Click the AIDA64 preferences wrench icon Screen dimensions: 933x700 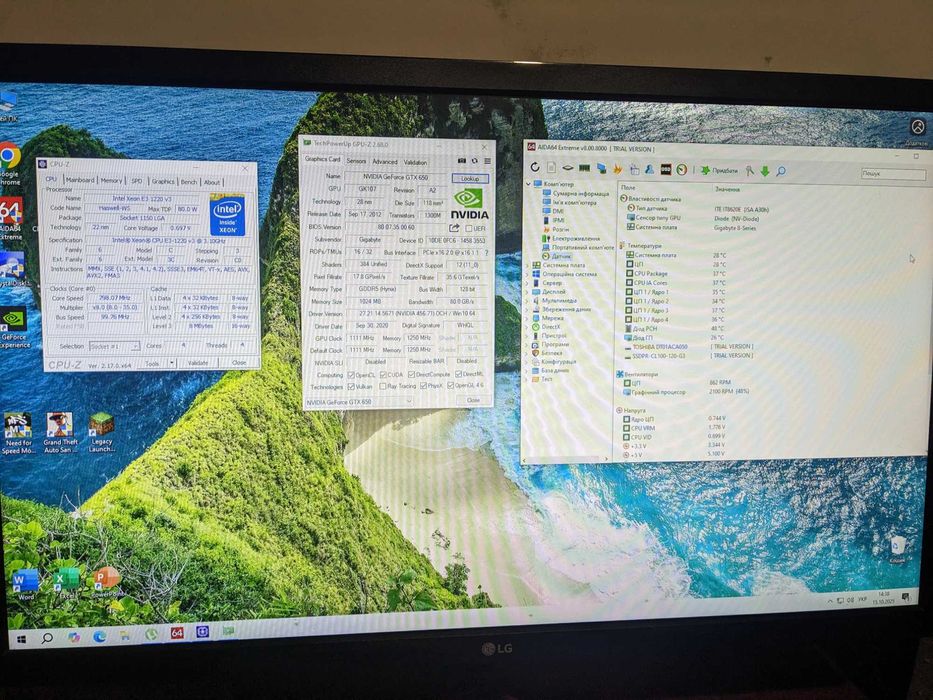point(750,171)
